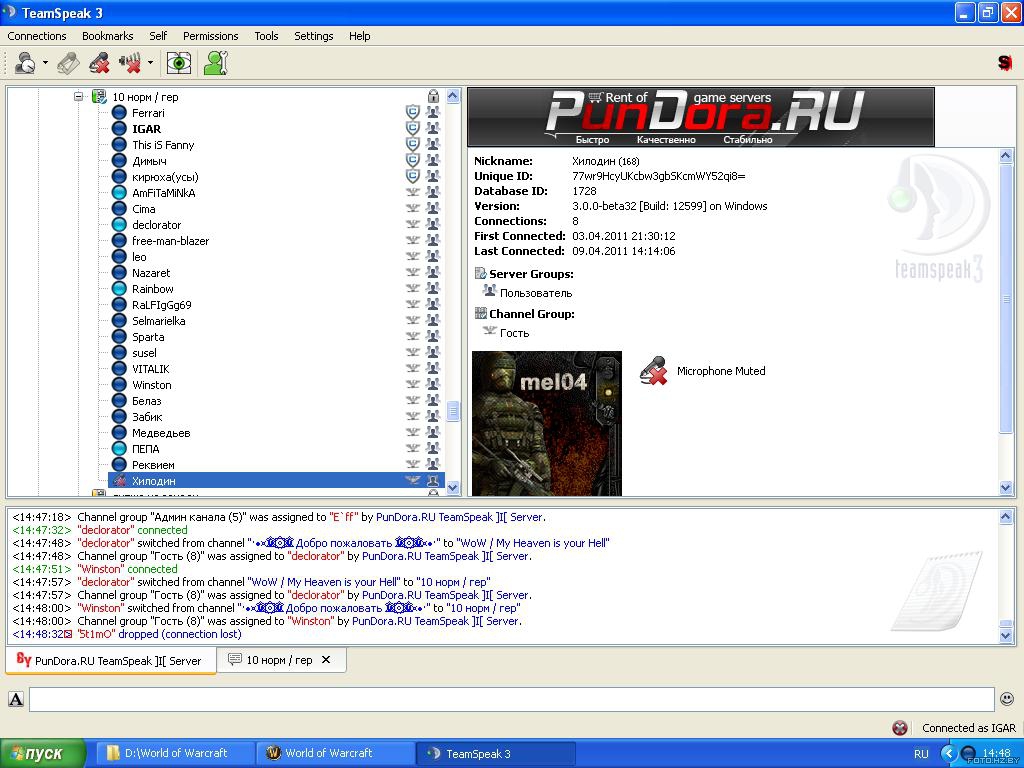
Task: Click the shield badge icon on IGAR row
Action: (x=413, y=128)
